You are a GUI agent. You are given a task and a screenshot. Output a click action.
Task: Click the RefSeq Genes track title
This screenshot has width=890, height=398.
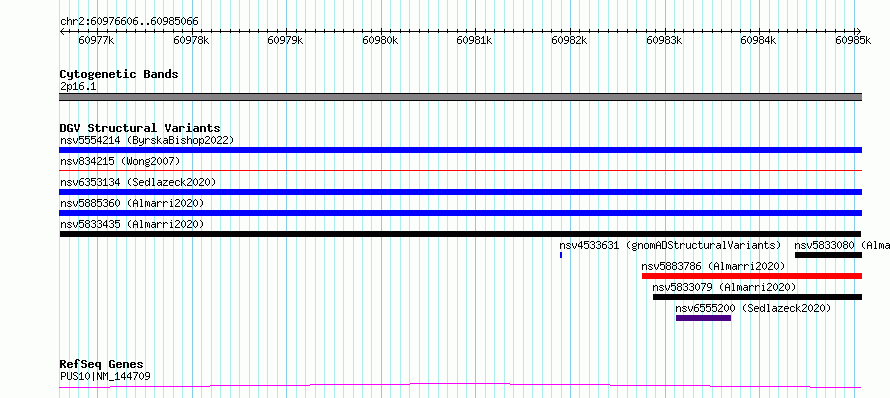(102, 364)
